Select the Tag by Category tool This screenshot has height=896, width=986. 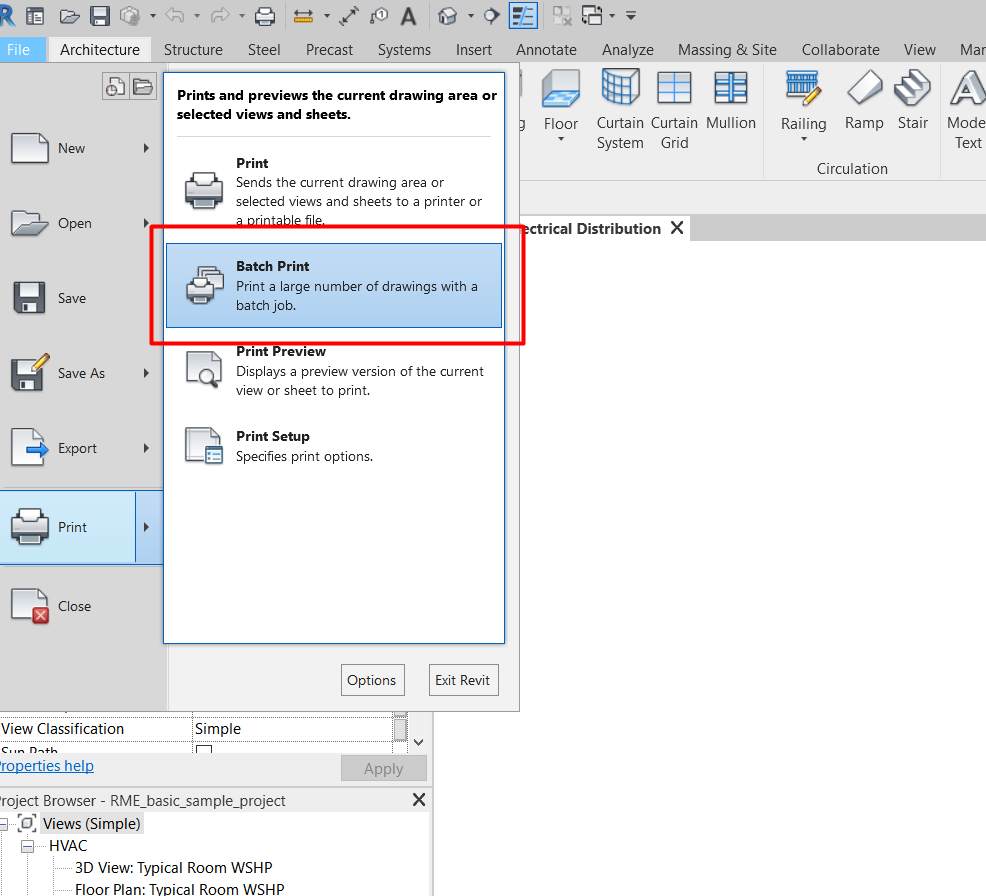pyautogui.click(x=379, y=16)
